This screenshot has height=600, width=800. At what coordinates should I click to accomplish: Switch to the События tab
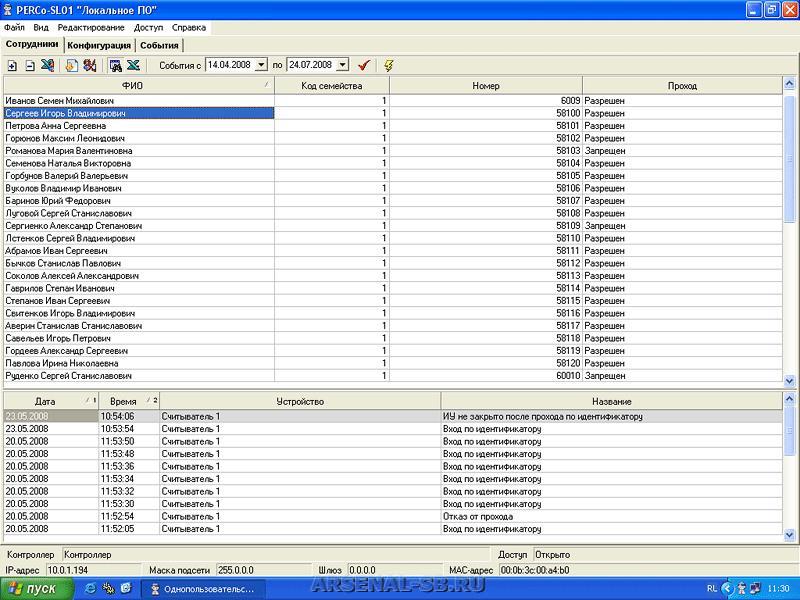[x=159, y=46]
